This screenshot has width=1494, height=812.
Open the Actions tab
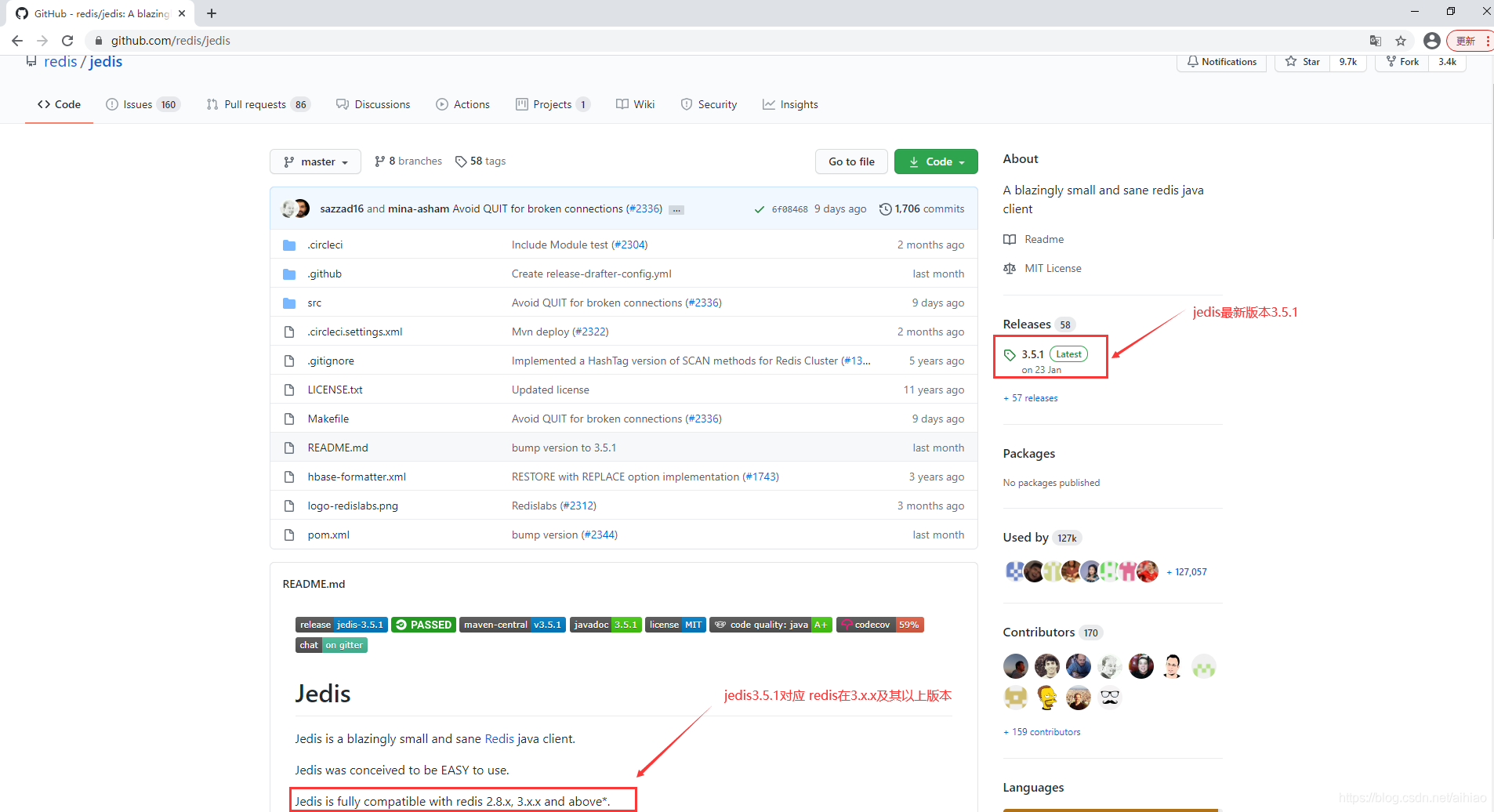click(x=462, y=104)
